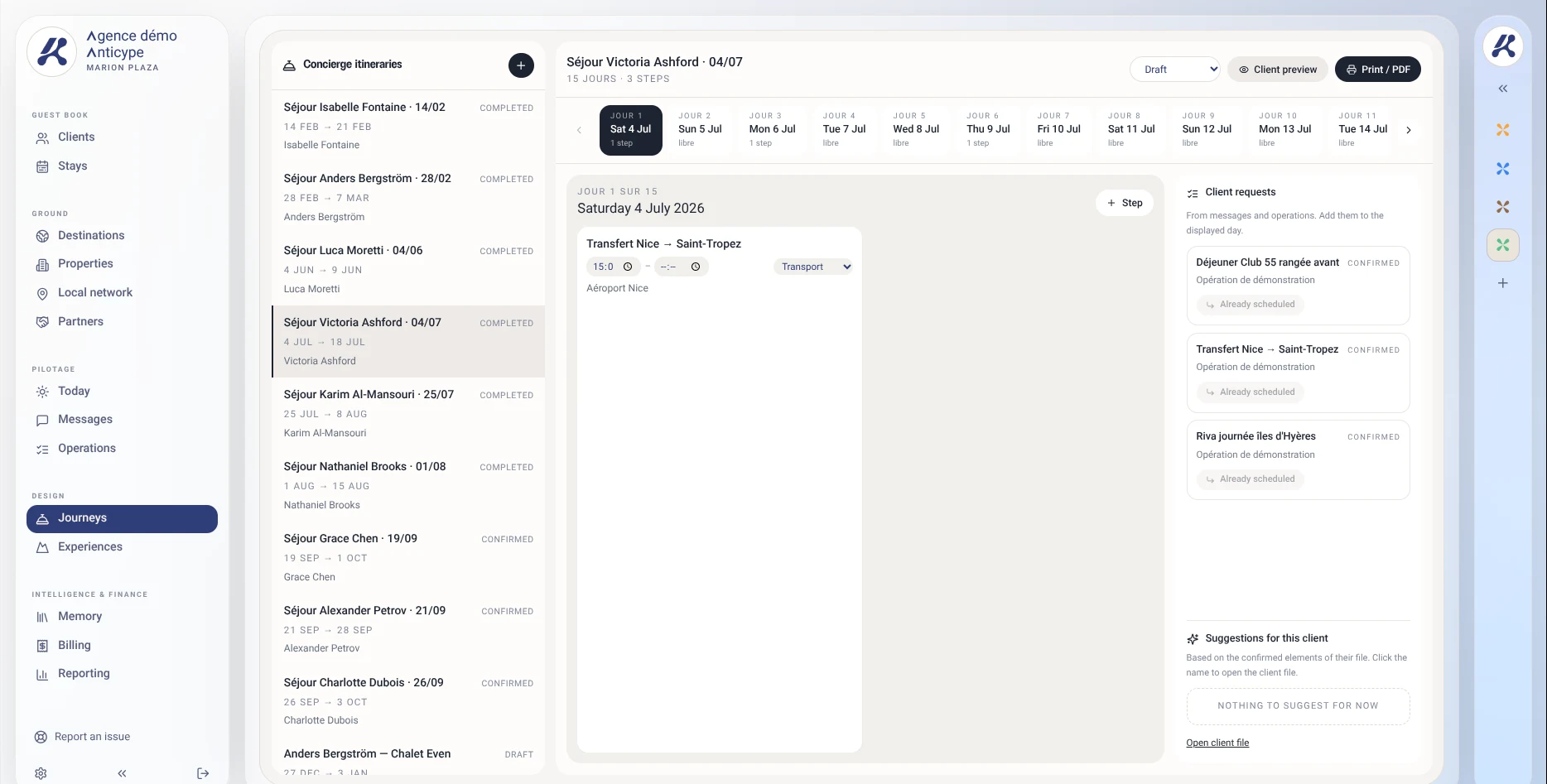Show later days with right arrow
The height and width of the screenshot is (784, 1547).
pyautogui.click(x=1409, y=130)
